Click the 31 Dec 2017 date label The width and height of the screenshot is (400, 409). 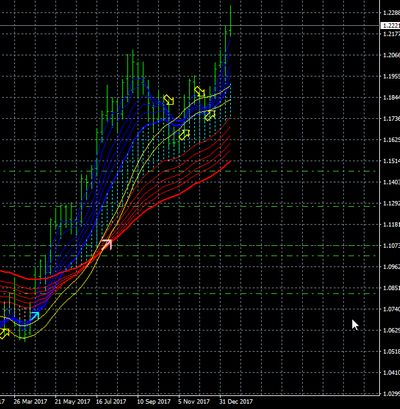[236, 401]
